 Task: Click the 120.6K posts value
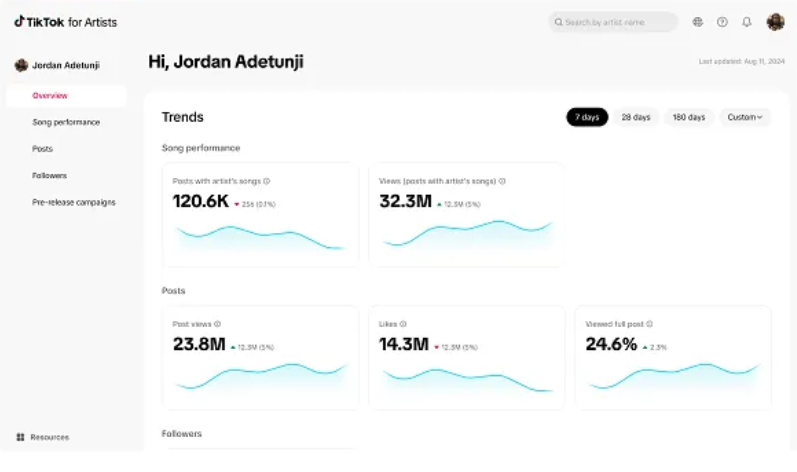tap(201, 202)
